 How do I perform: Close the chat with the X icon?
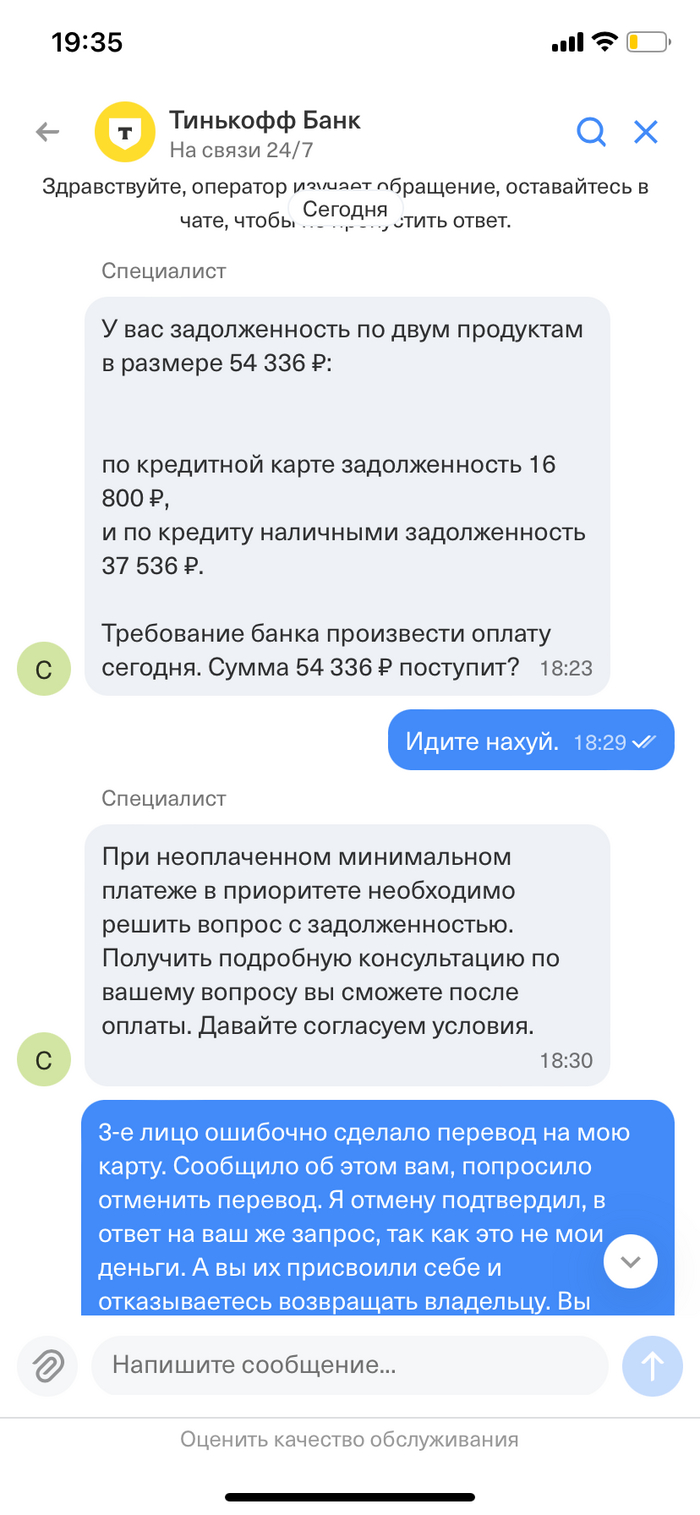tap(646, 132)
